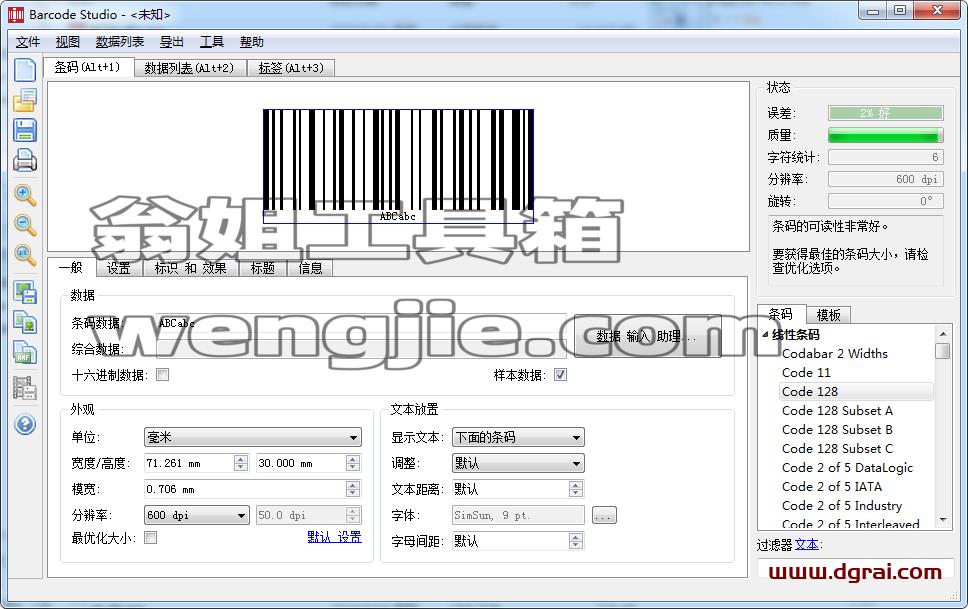Select Code 11 barcode type
The image size is (968, 609).
(806, 373)
